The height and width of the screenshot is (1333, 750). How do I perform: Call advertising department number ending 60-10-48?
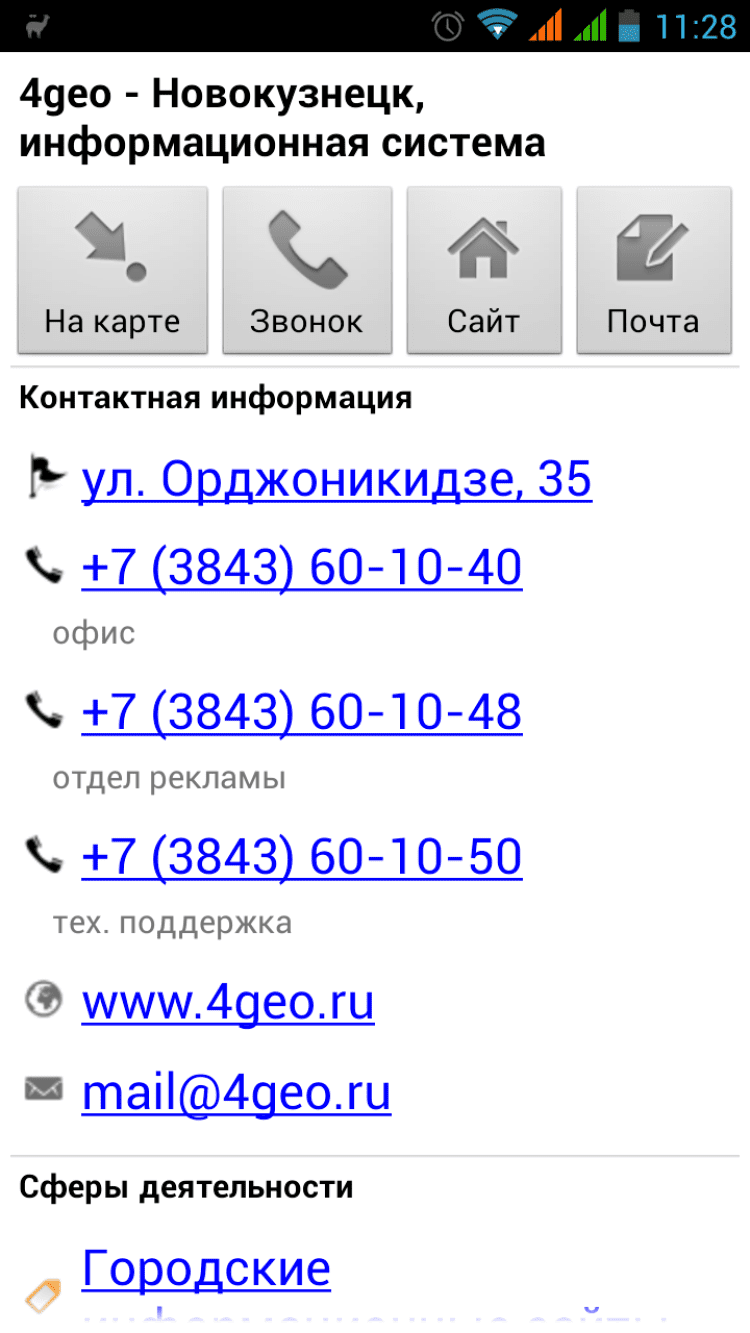click(x=302, y=712)
